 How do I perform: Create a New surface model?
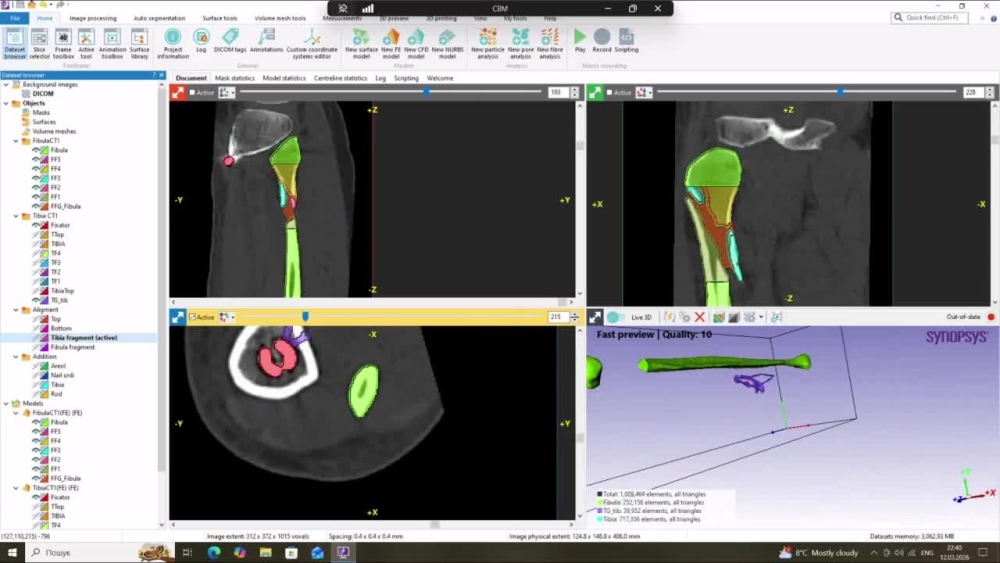(361, 43)
